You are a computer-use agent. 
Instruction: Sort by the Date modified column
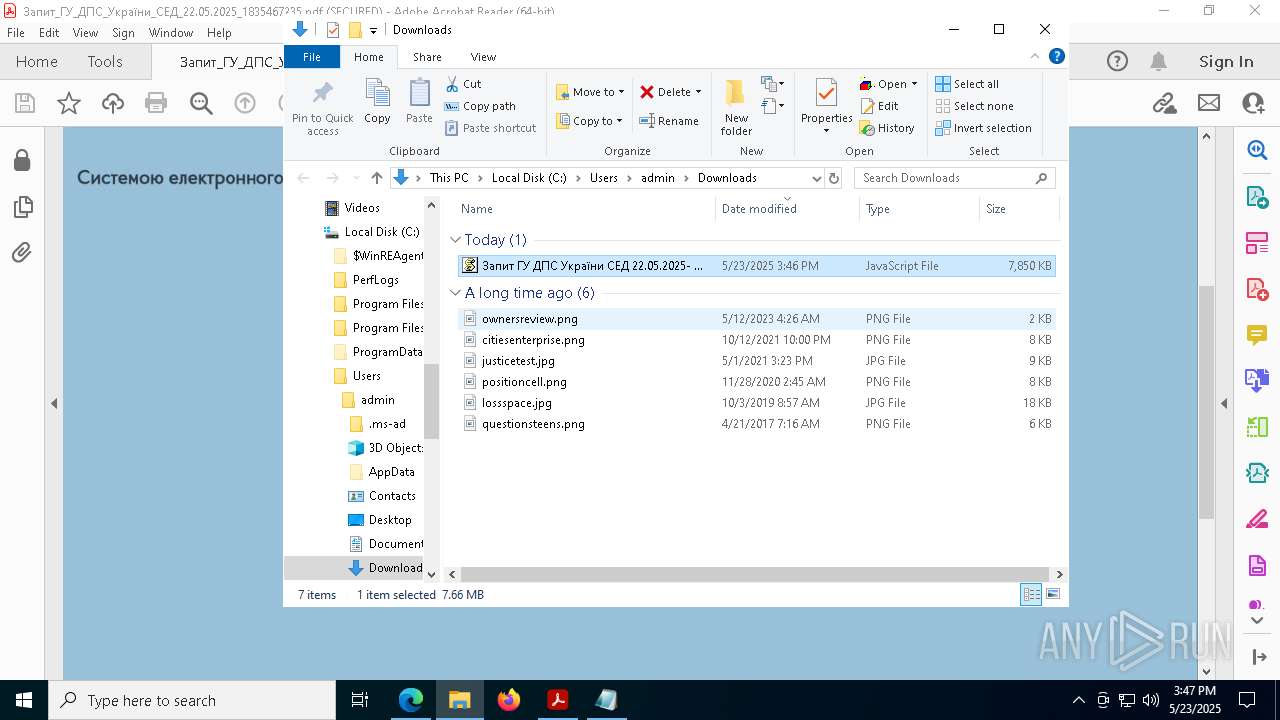tap(787, 208)
